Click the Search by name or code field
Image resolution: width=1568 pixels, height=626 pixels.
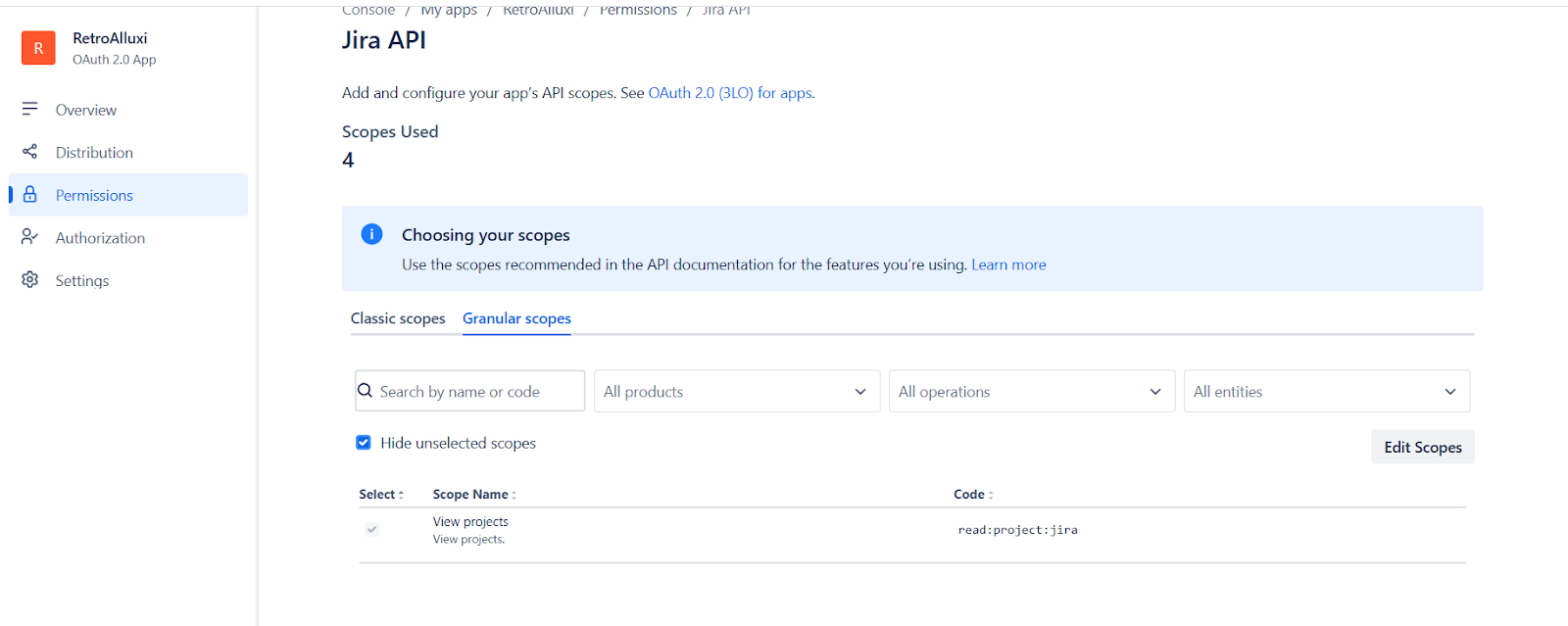click(x=470, y=391)
